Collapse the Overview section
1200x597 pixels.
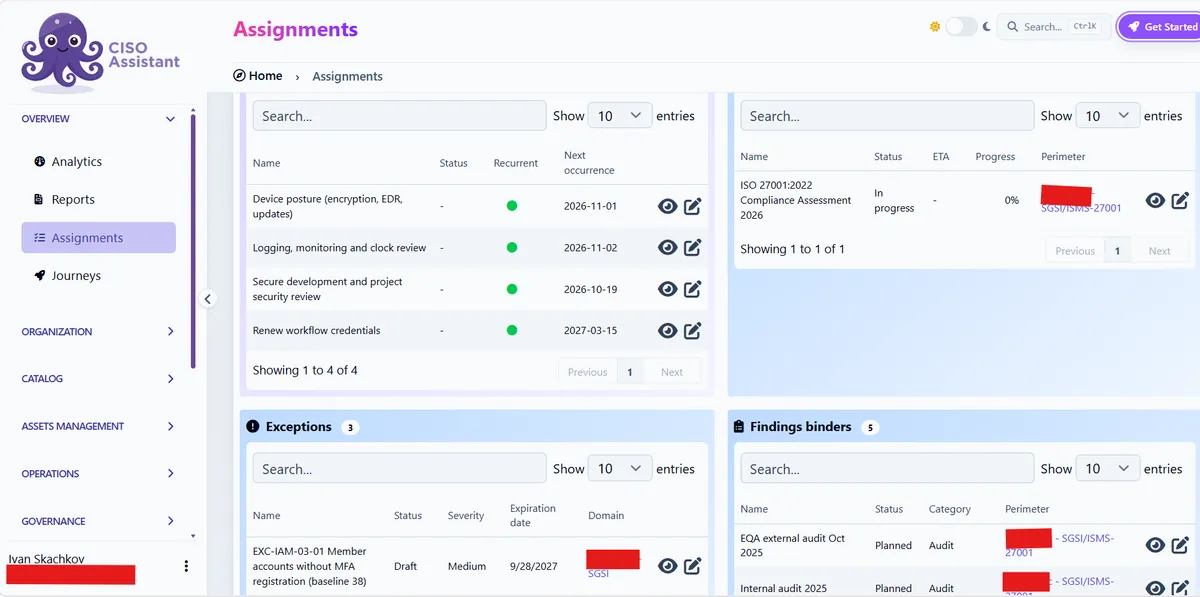tap(98, 119)
